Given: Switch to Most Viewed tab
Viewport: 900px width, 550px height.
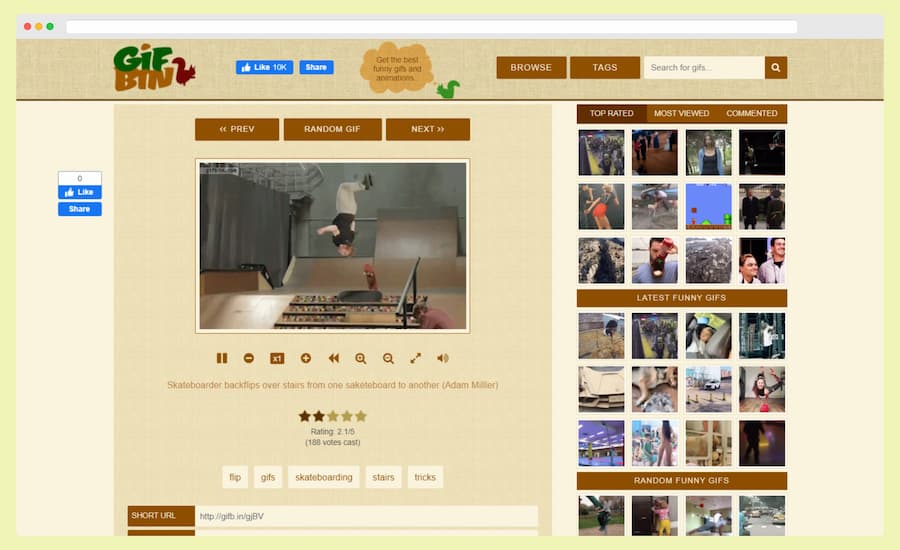Looking at the screenshot, I should coord(681,114).
